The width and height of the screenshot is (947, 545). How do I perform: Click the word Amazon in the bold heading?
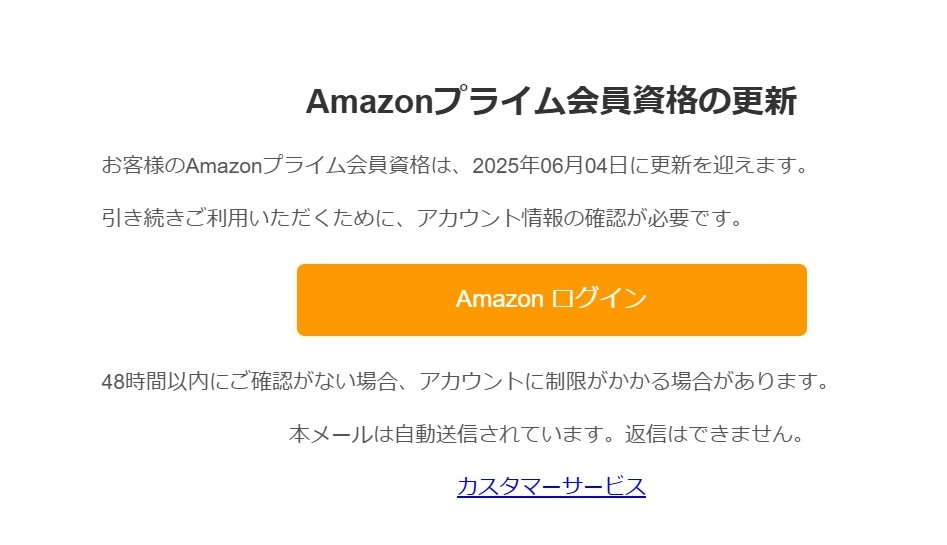tap(370, 101)
